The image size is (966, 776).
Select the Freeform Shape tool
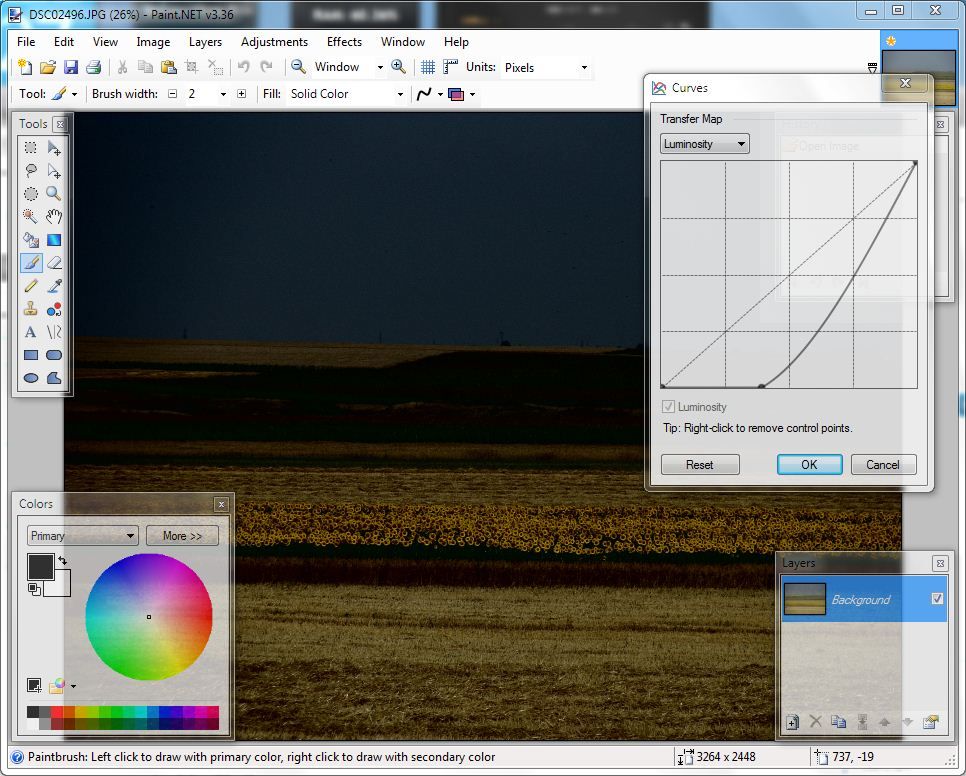(x=54, y=378)
